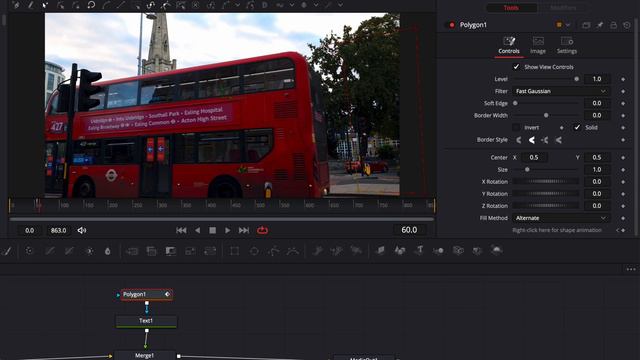Open the Tools inspector tab
Image resolution: width=640 pixels, height=360 pixels.
(x=511, y=8)
